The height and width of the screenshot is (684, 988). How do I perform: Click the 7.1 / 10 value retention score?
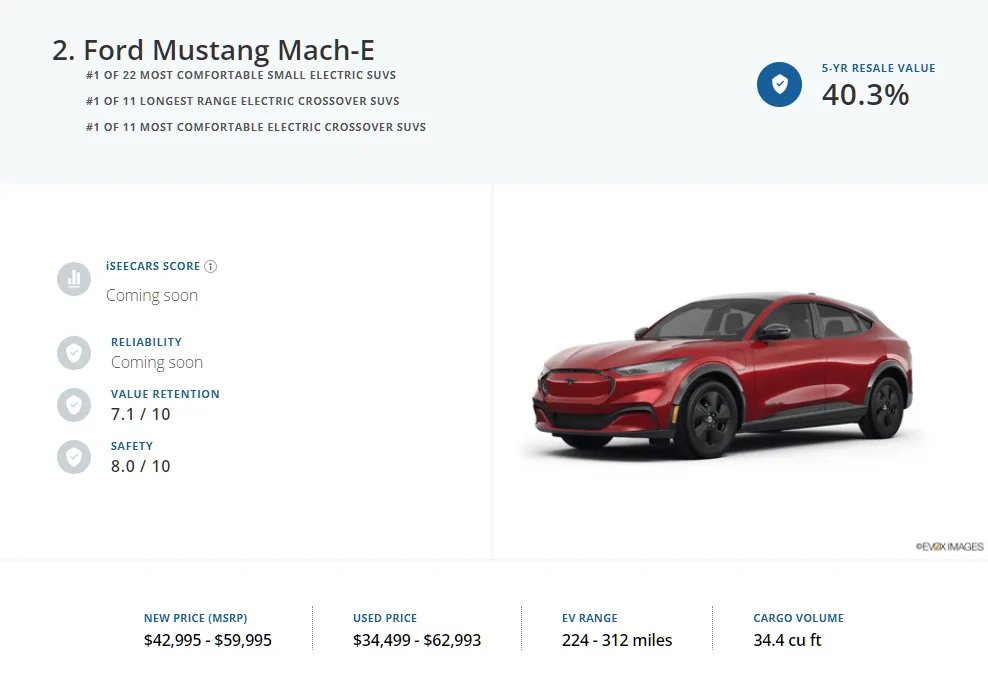pos(141,414)
